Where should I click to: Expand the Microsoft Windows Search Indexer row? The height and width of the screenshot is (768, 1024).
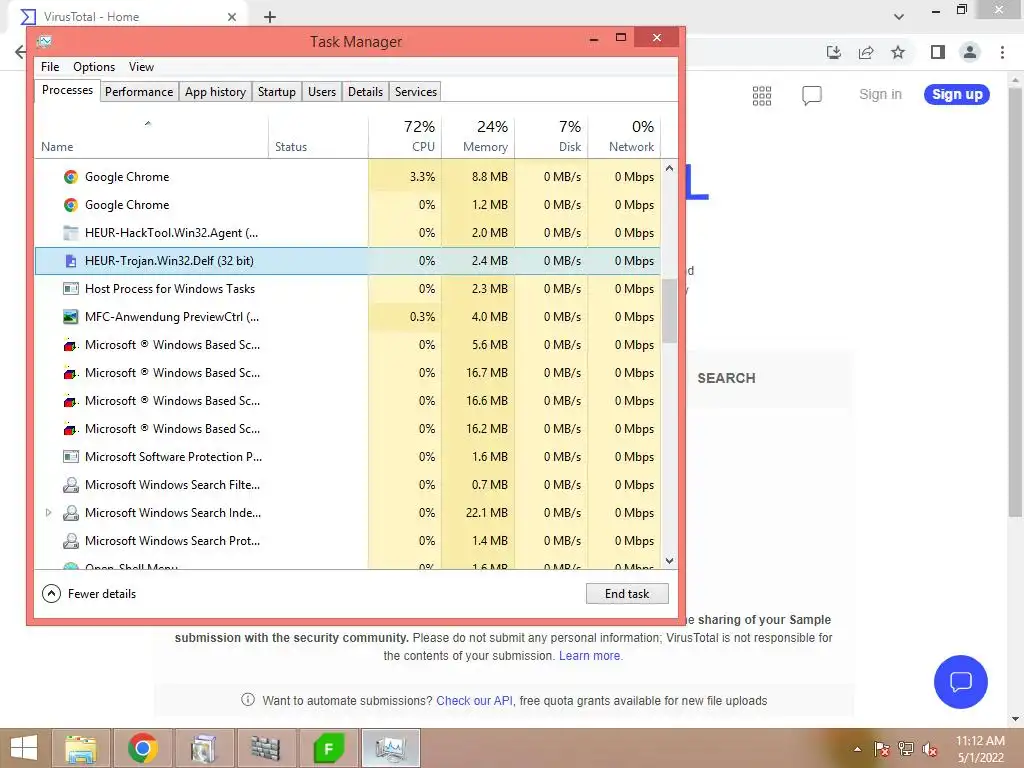tap(48, 513)
